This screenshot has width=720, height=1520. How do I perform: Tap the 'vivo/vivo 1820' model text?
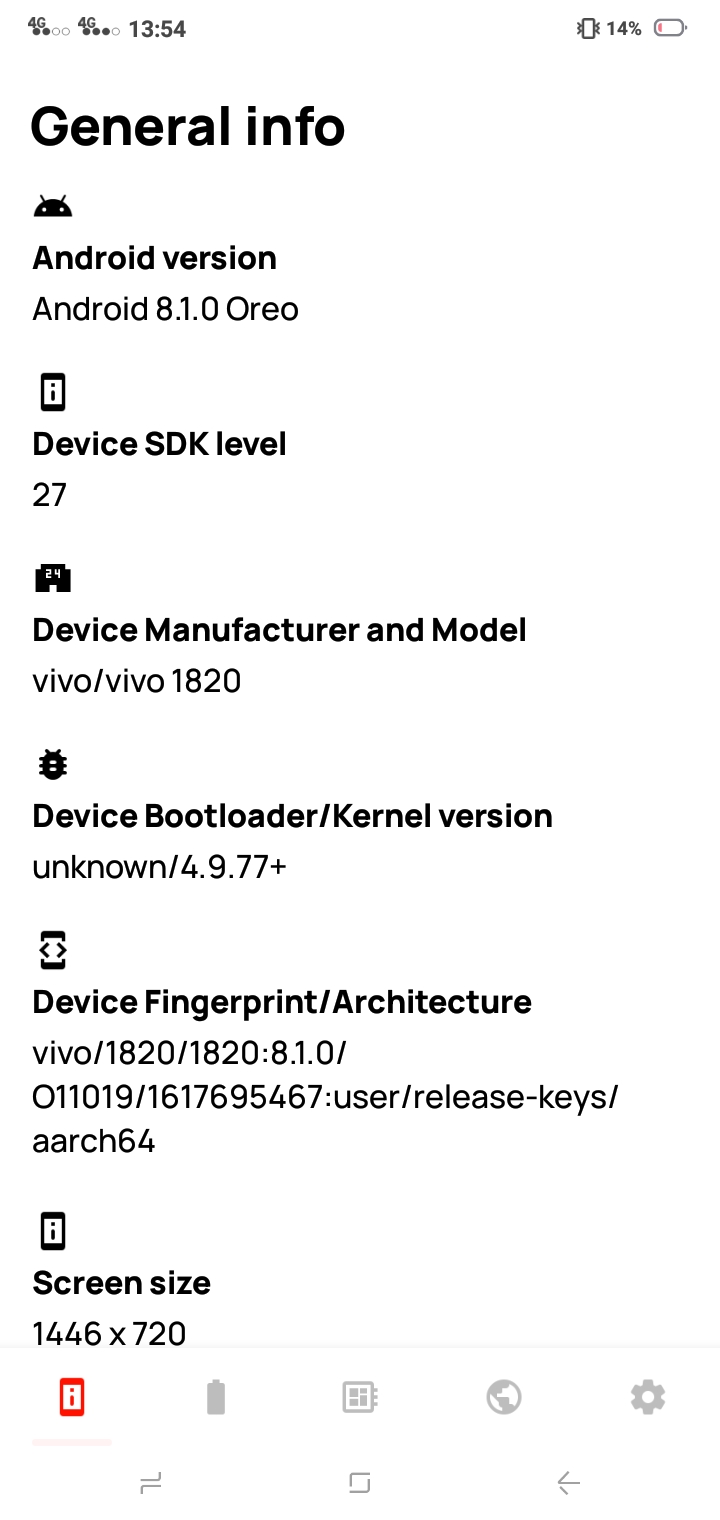137,681
